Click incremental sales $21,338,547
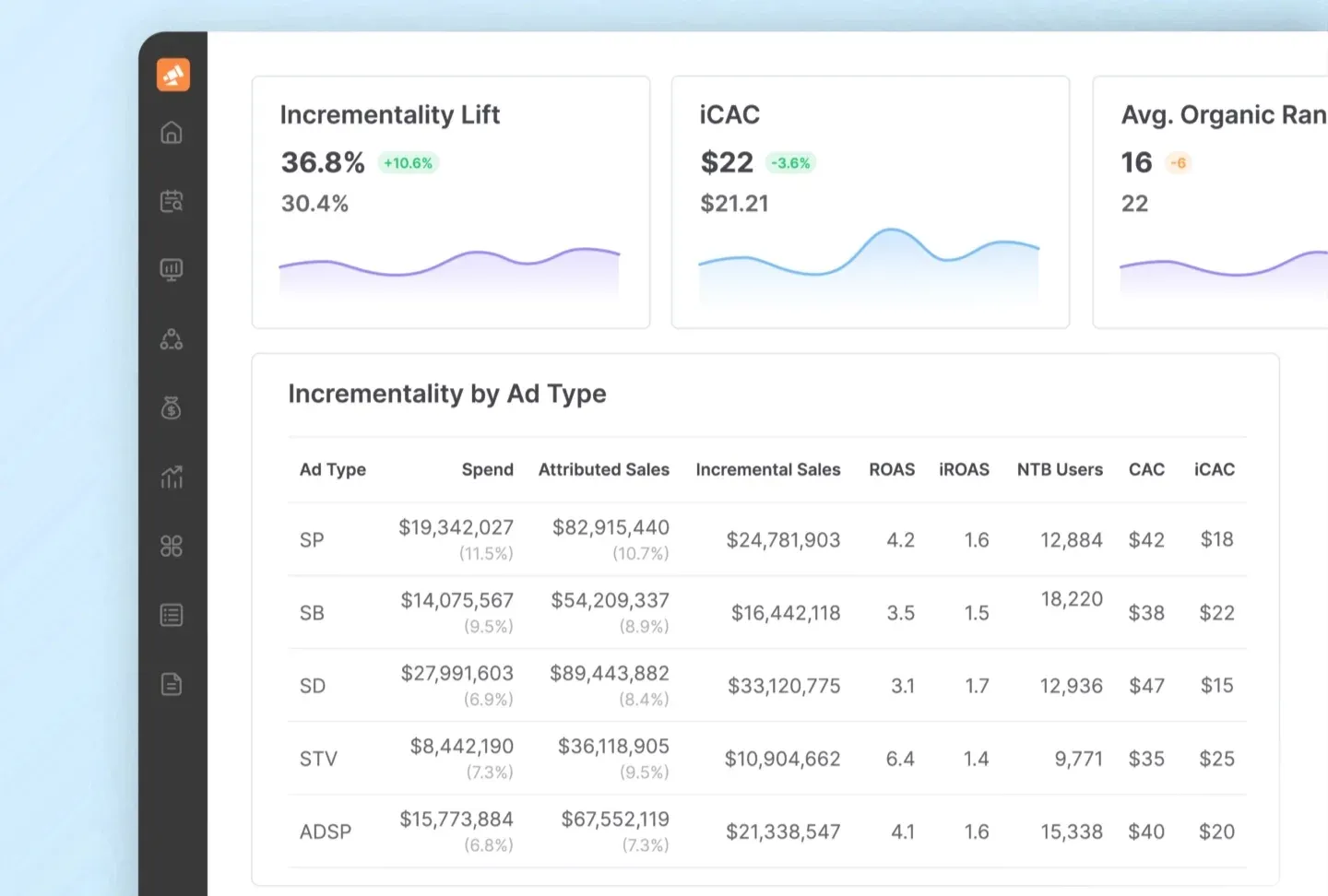Screen dimensions: 1328x896 [783, 831]
